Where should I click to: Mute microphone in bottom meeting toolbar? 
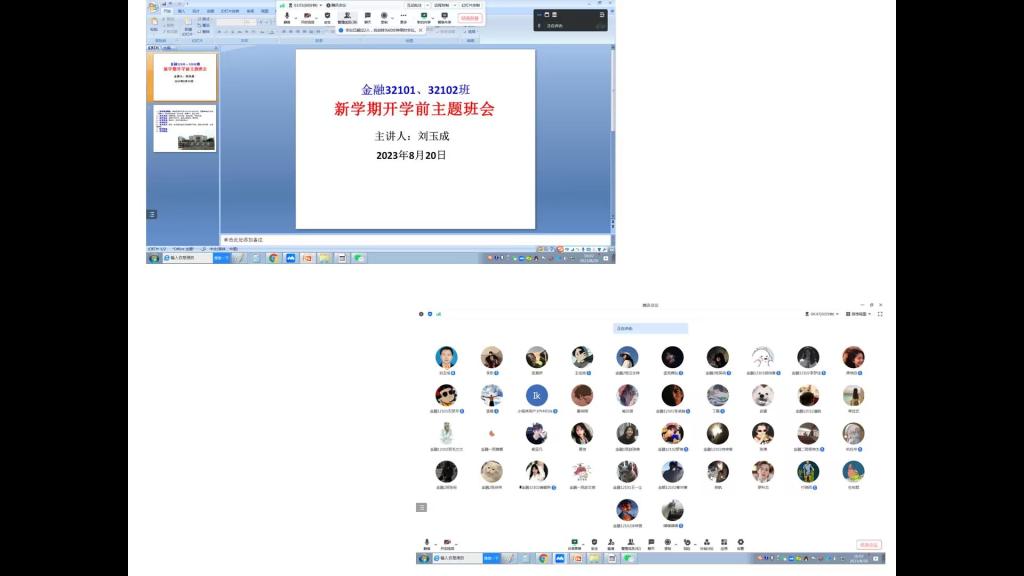point(427,543)
